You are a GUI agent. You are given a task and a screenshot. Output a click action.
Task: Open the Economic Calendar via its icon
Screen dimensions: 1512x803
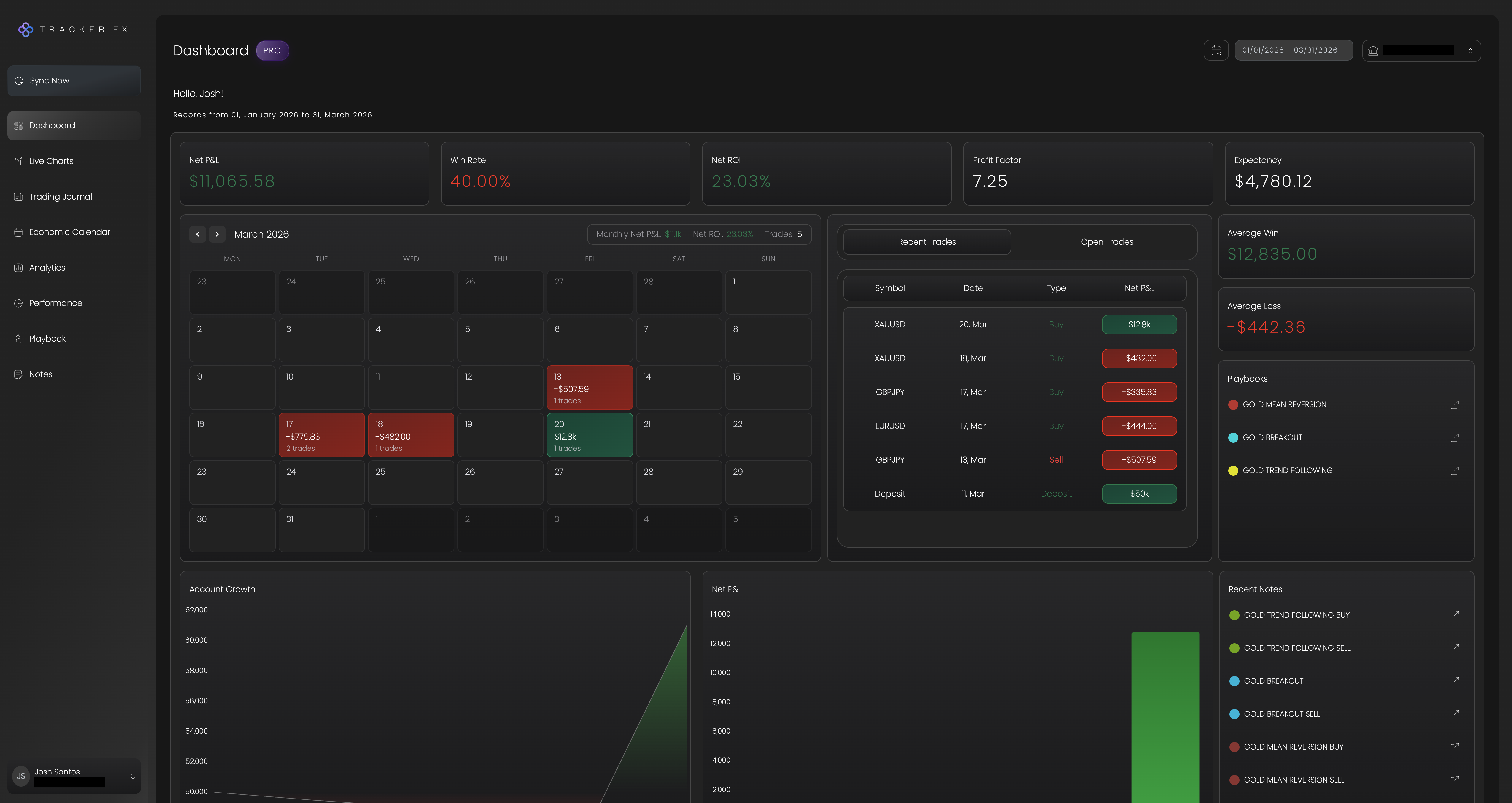[x=18, y=232]
